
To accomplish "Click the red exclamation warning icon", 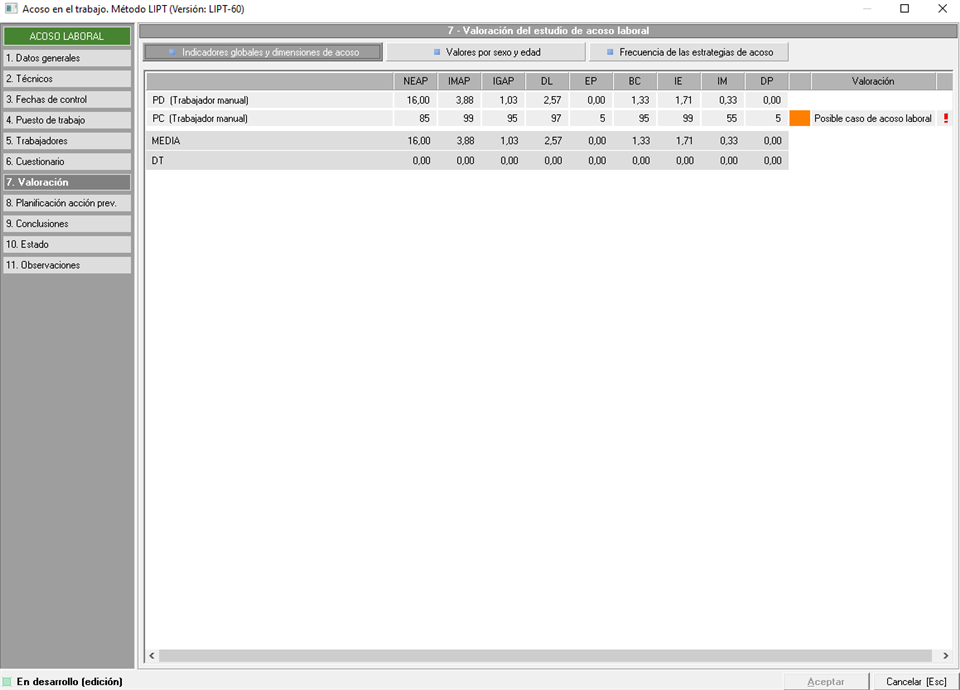I will click(x=945, y=118).
